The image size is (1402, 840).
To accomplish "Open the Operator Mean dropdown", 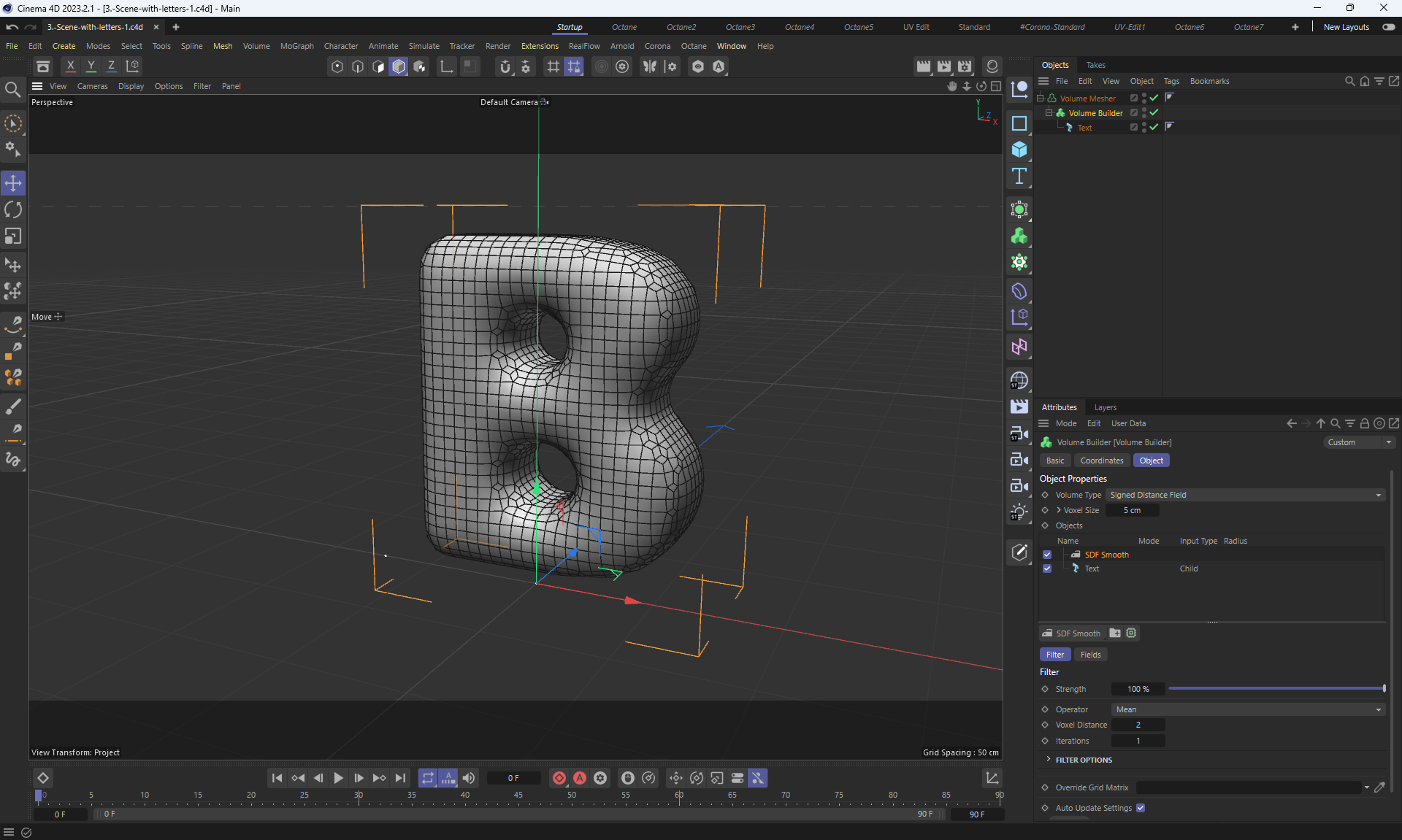I will pyautogui.click(x=1247, y=709).
